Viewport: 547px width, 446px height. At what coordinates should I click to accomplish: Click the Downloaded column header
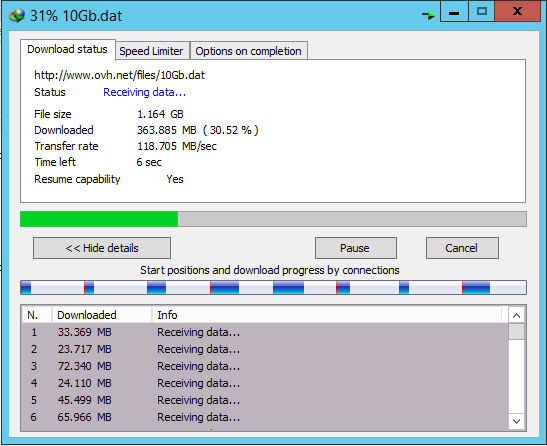click(102, 315)
